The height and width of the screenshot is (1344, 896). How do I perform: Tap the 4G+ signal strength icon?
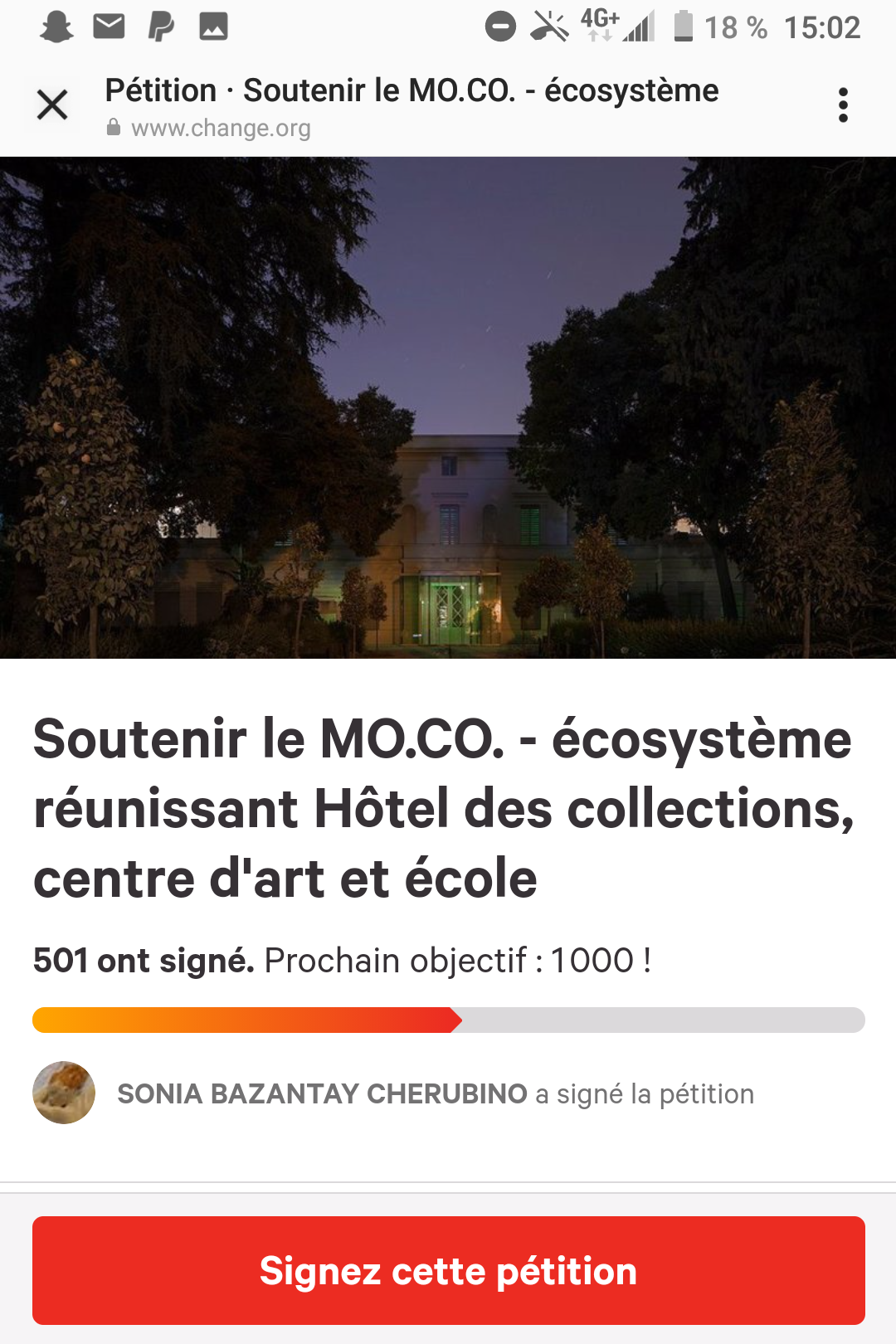[x=618, y=25]
